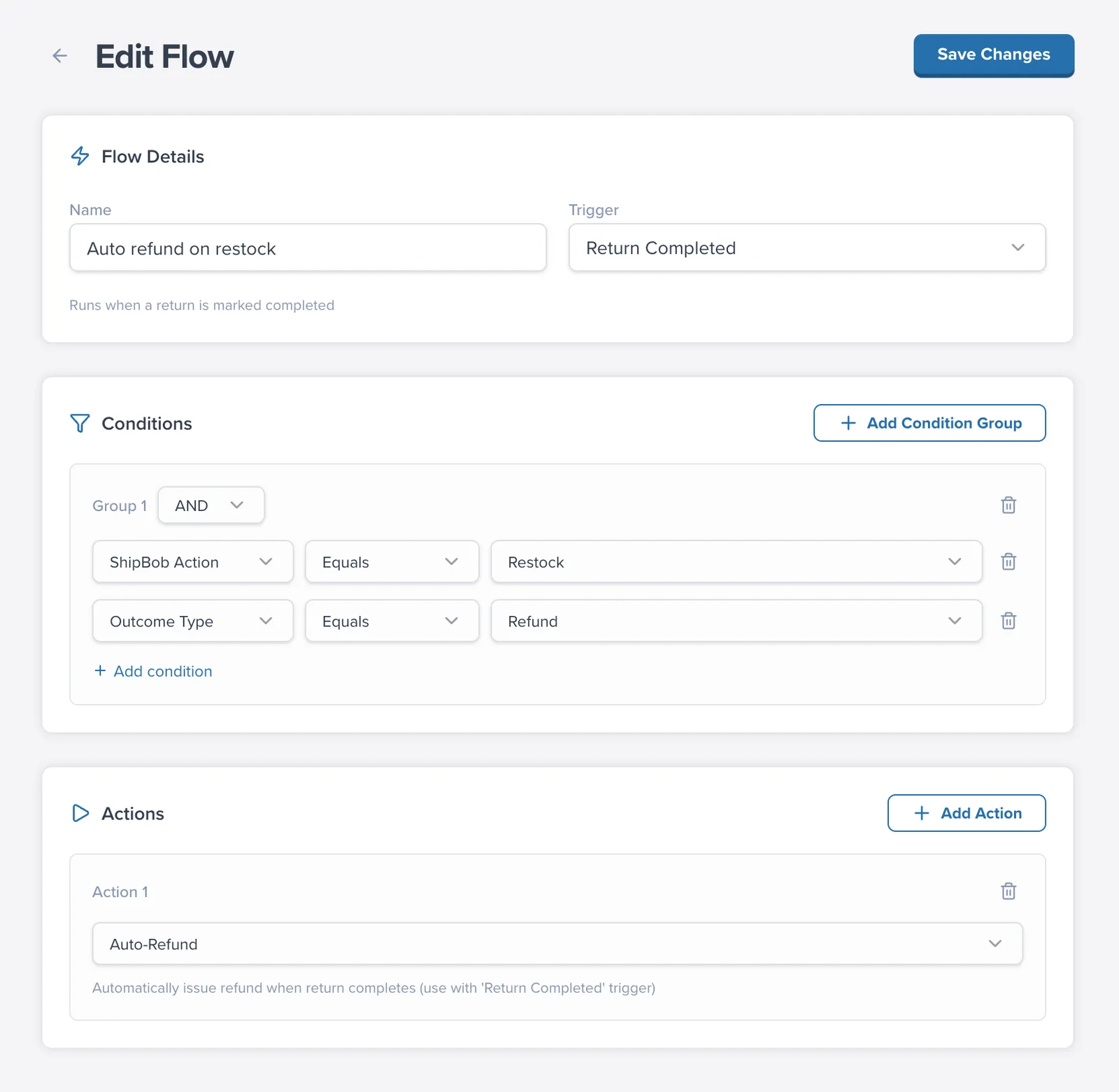Delete Group 1 with the trash icon
The height and width of the screenshot is (1092, 1119).
[1008, 505]
